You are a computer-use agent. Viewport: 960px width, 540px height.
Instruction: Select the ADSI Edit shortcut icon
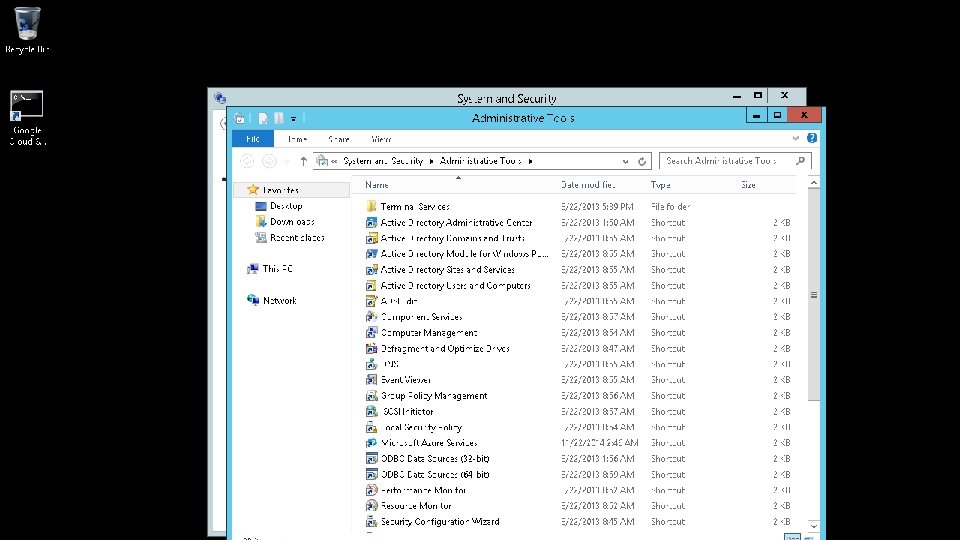[371, 301]
